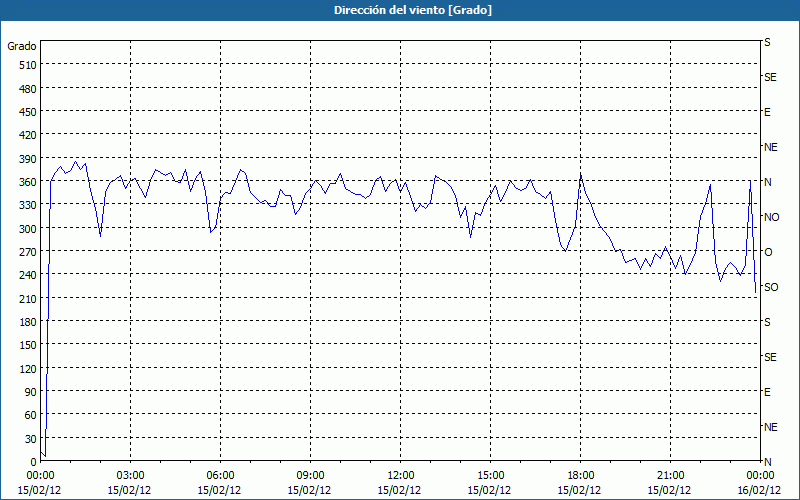The width and height of the screenshot is (800, 500).
Task: Click the 510 value on the degree axis
Action: (28, 65)
